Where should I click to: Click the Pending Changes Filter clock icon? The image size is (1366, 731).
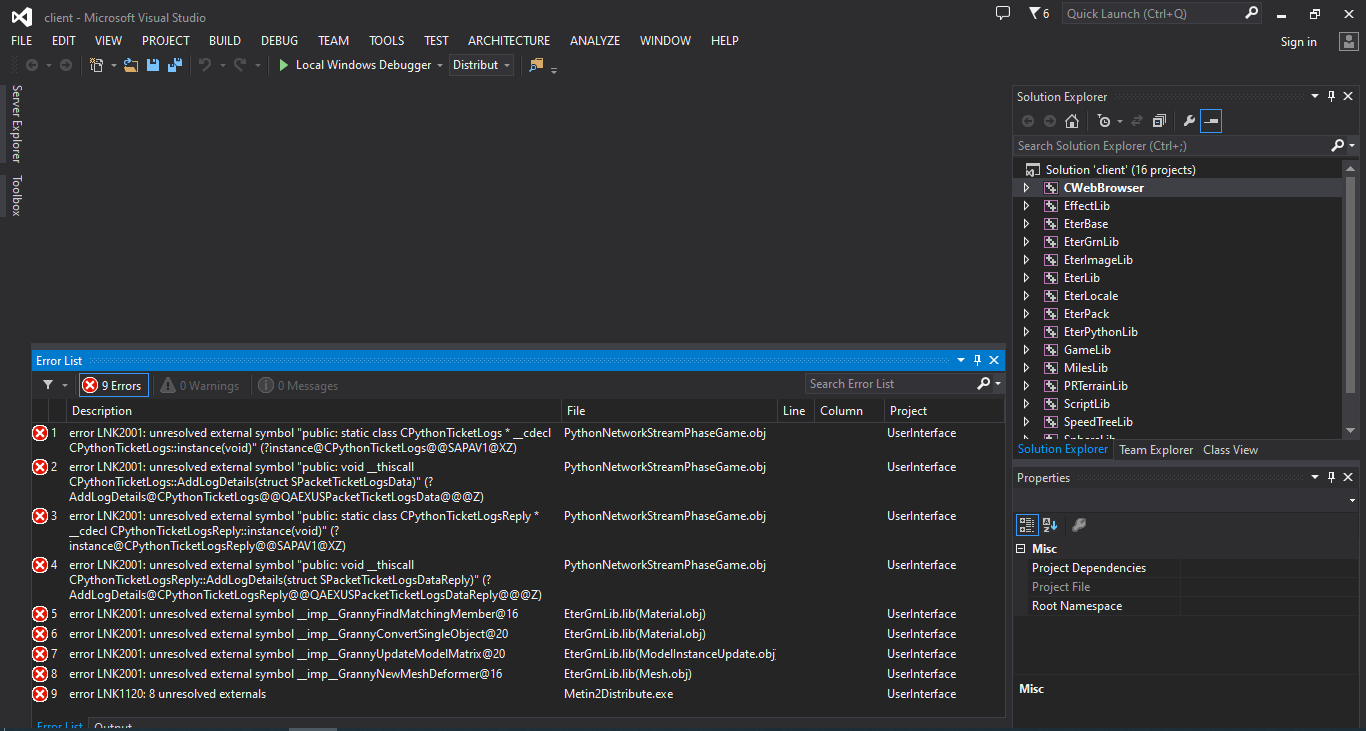click(1104, 121)
